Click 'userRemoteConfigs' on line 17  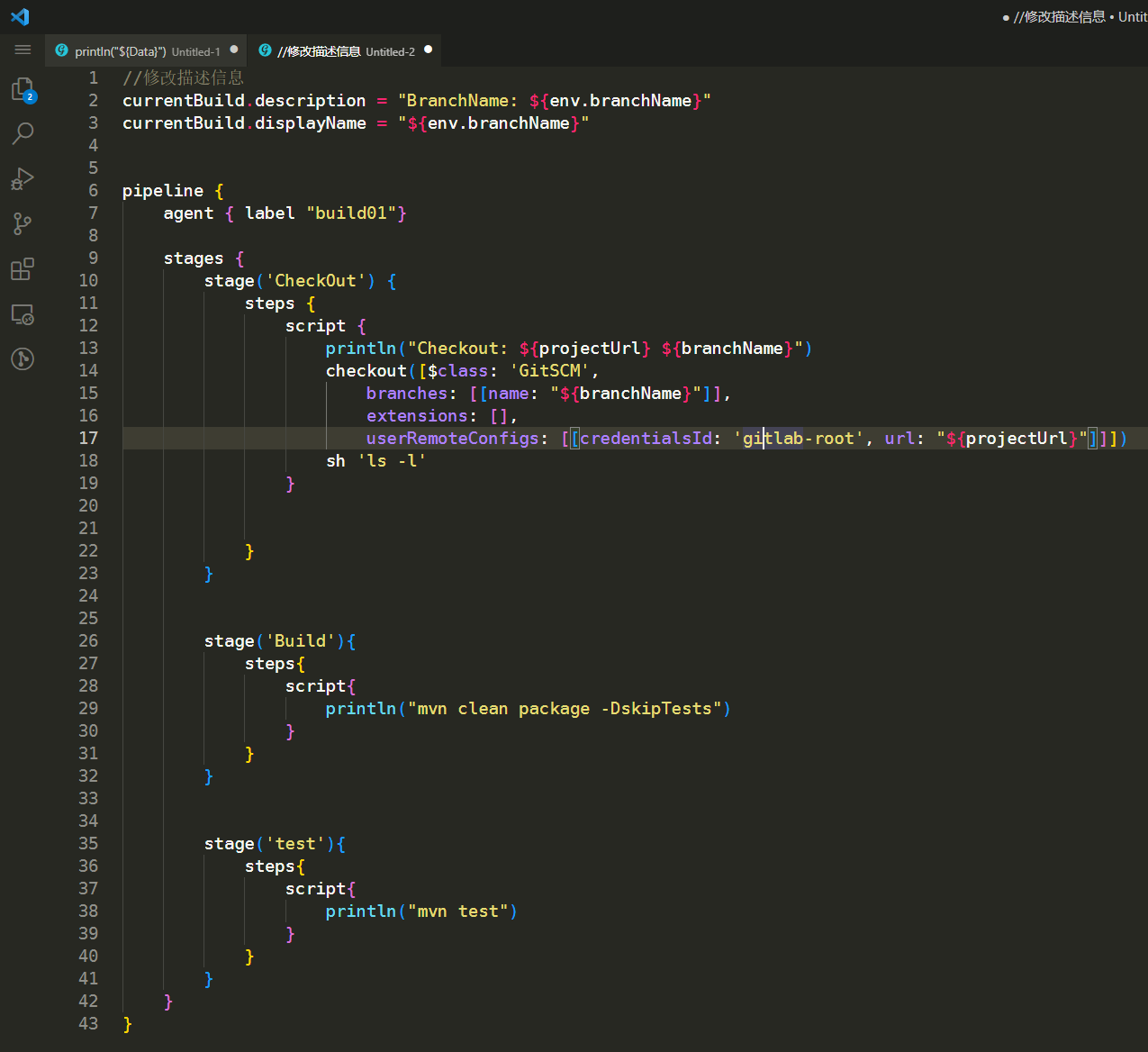coord(452,439)
